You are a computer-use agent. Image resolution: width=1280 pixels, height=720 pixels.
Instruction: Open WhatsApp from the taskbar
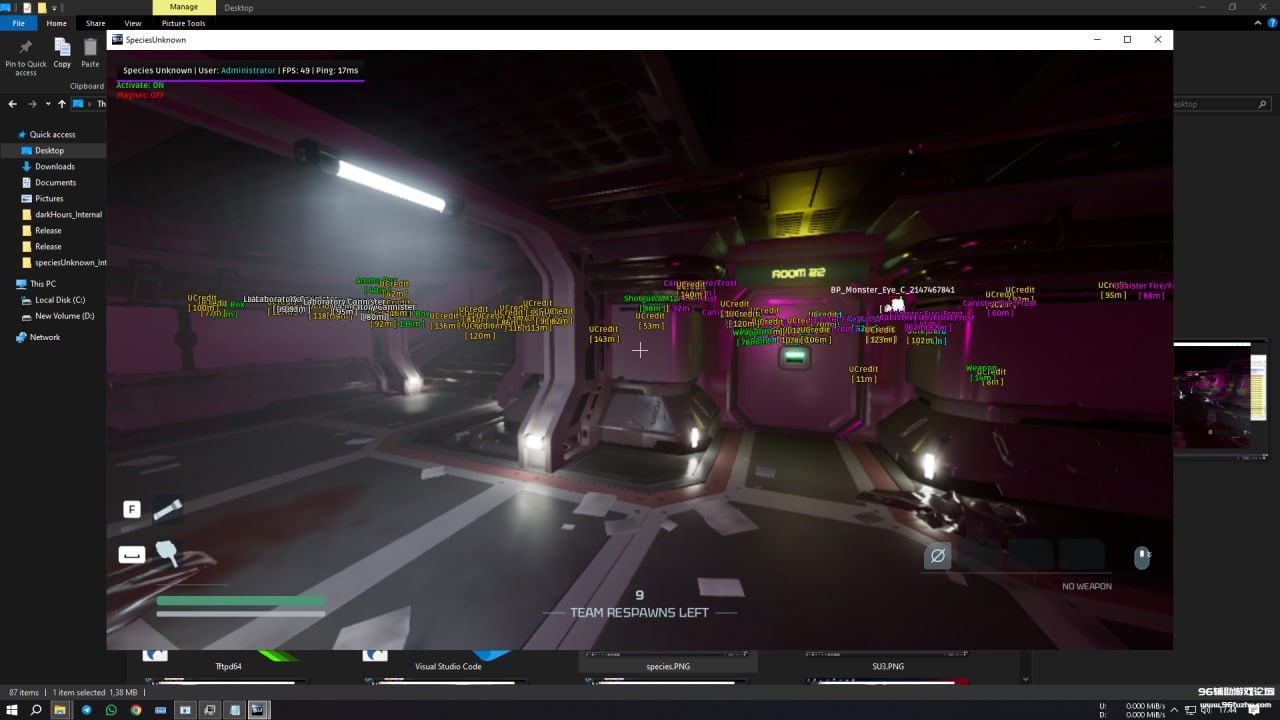click(x=111, y=710)
